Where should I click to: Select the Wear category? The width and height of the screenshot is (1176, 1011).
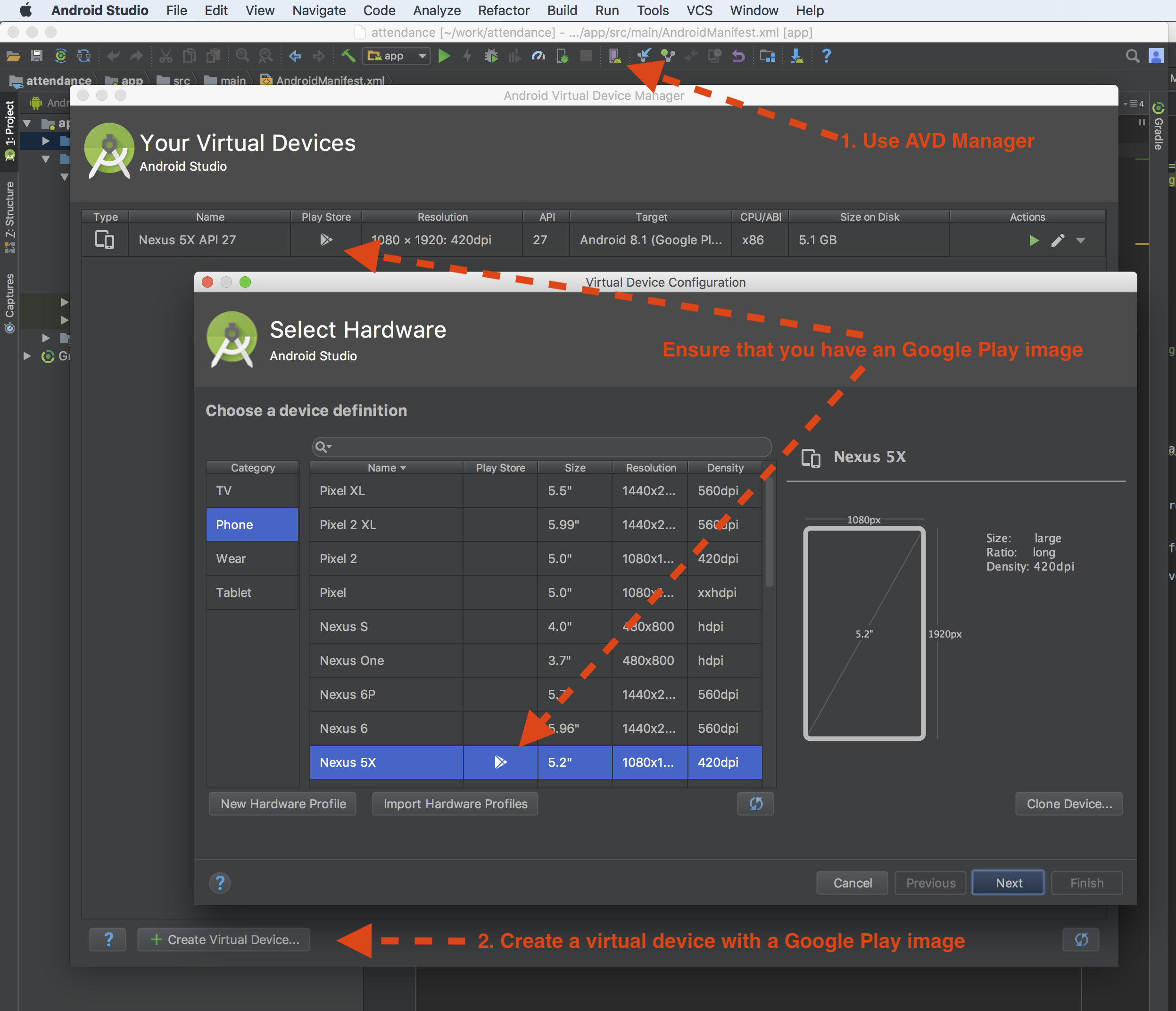[x=252, y=559]
